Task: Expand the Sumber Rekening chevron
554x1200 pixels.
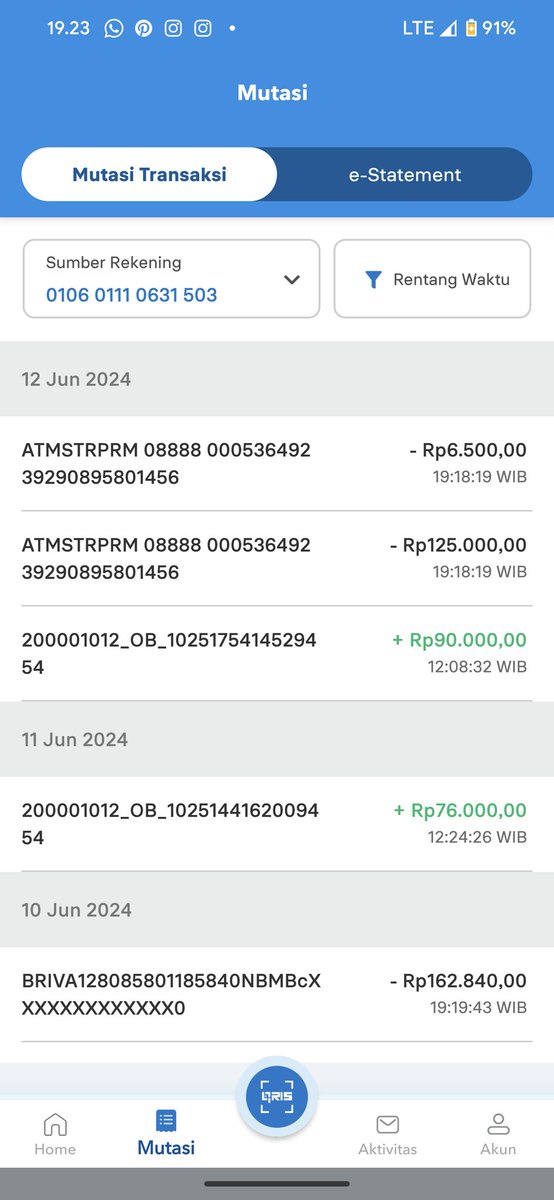Action: coord(292,280)
